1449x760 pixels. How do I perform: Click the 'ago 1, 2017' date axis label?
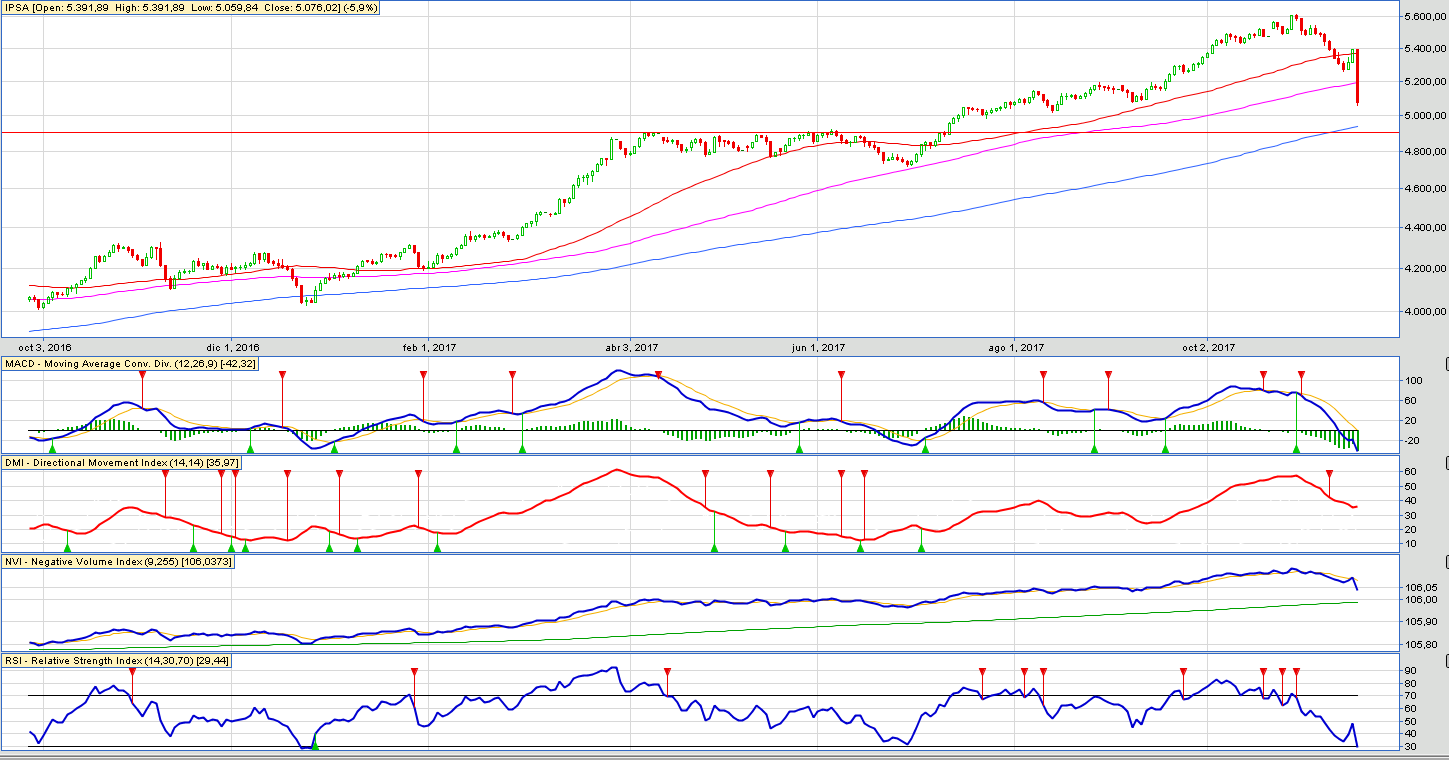point(1015,348)
